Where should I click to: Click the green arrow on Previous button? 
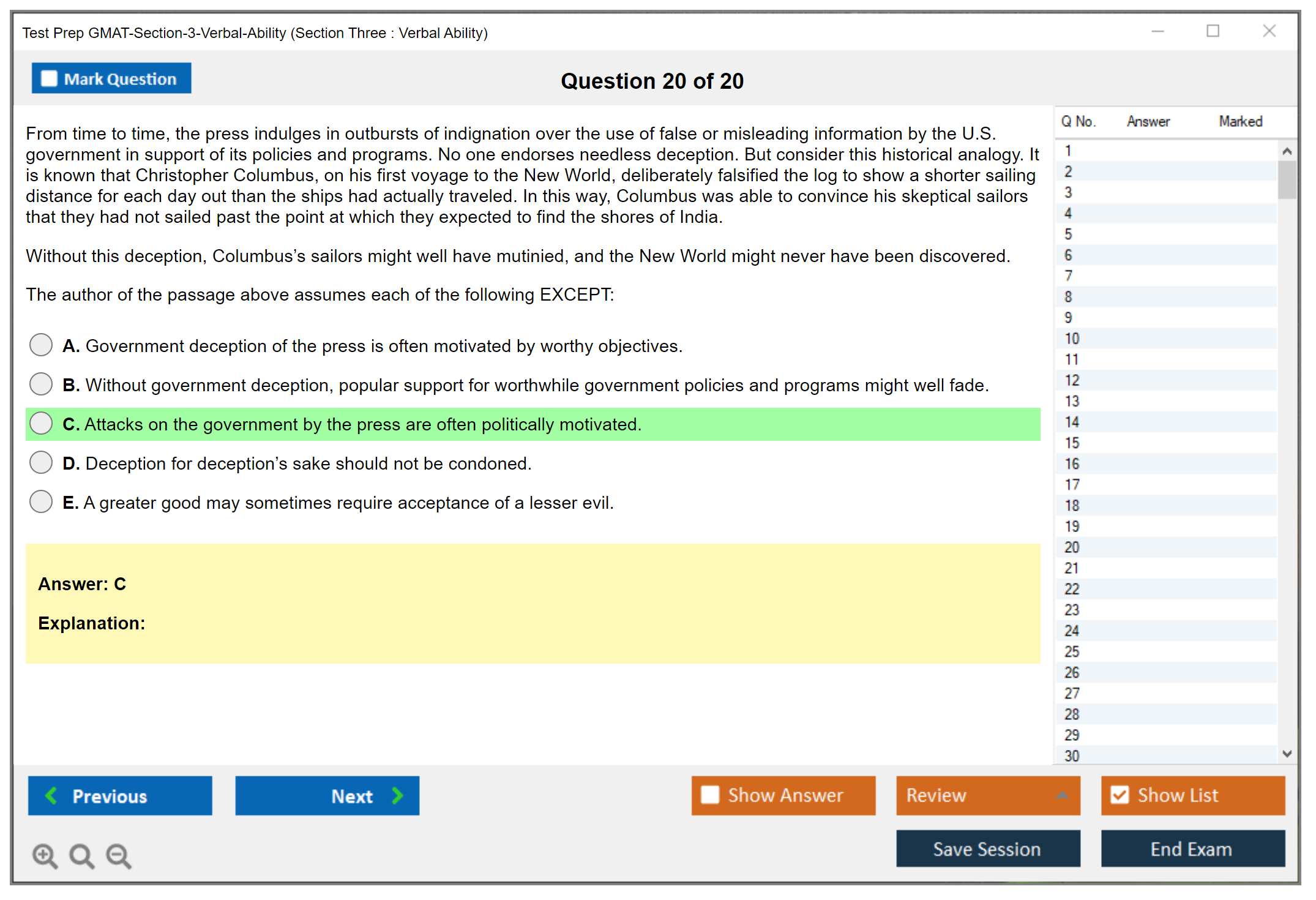pyautogui.click(x=52, y=795)
